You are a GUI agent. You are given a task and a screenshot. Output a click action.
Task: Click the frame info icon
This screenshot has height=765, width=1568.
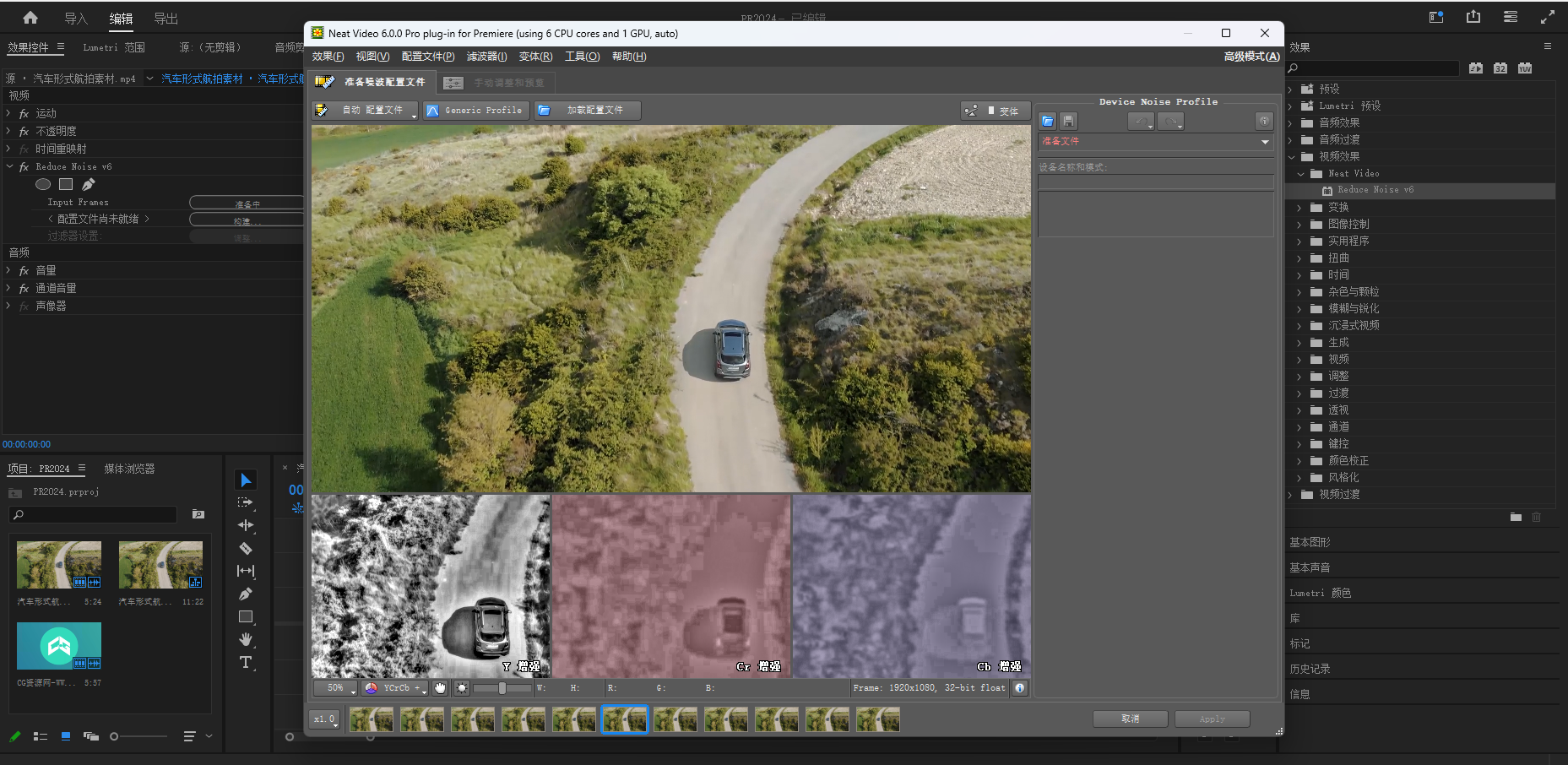pyautogui.click(x=1020, y=688)
